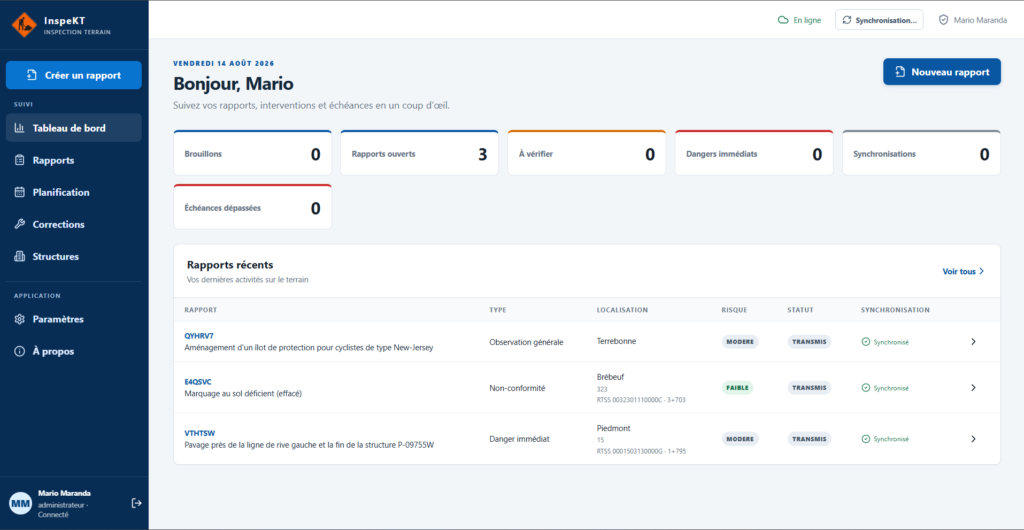
Task: Click the TRANSMIS status badge in E4QSVC row
Action: (x=809, y=388)
